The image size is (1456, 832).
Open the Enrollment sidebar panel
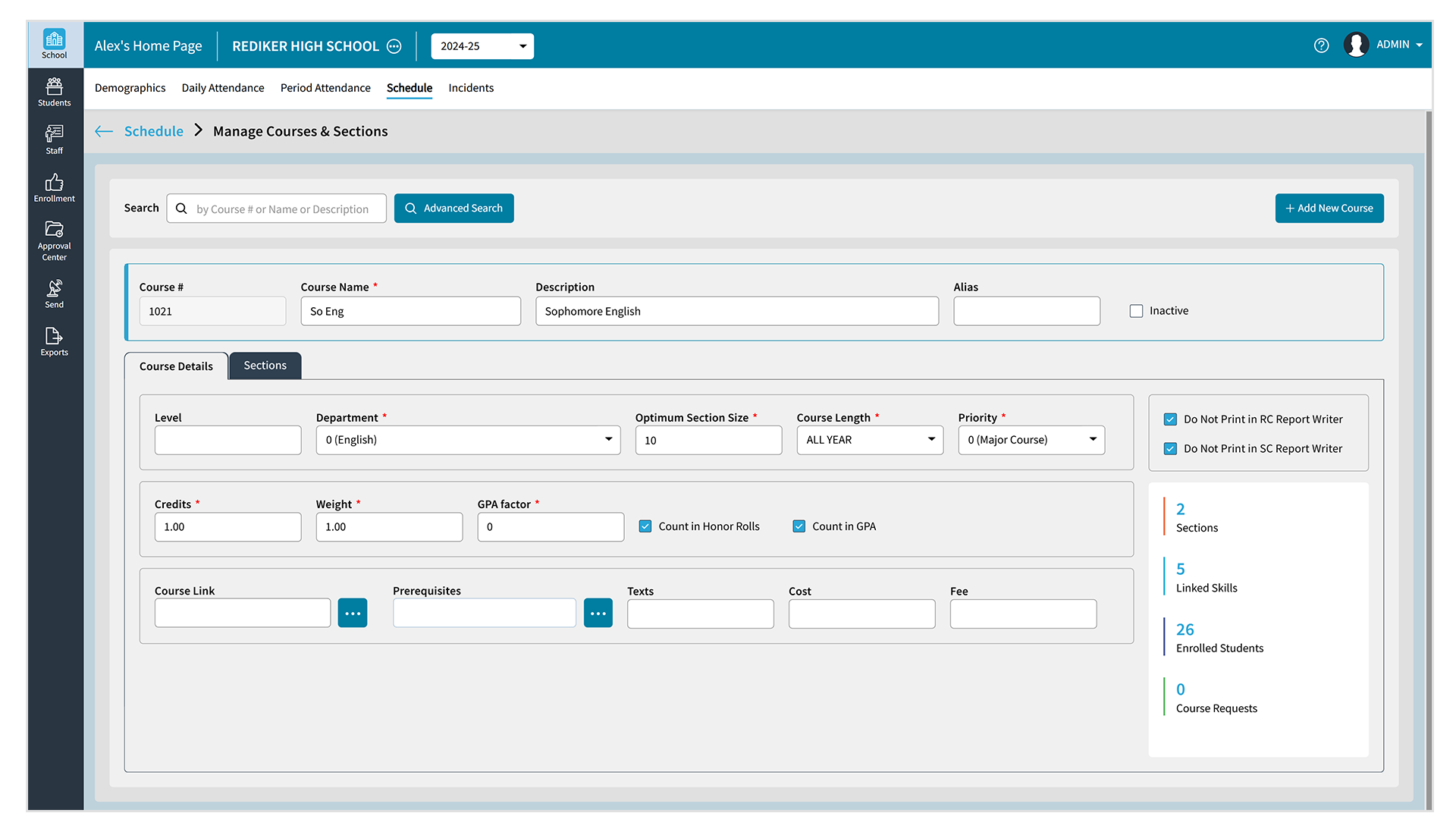tap(54, 187)
